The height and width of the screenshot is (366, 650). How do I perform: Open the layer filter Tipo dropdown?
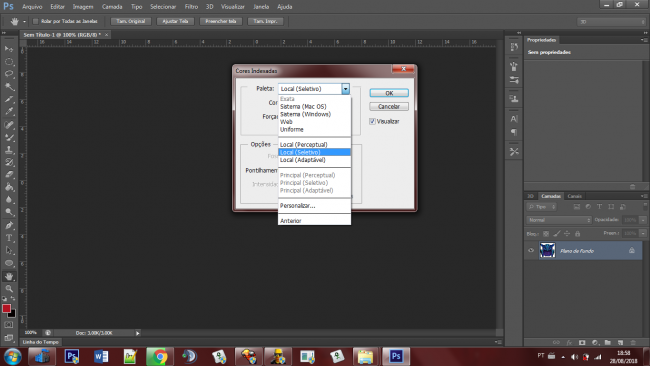tap(541, 206)
